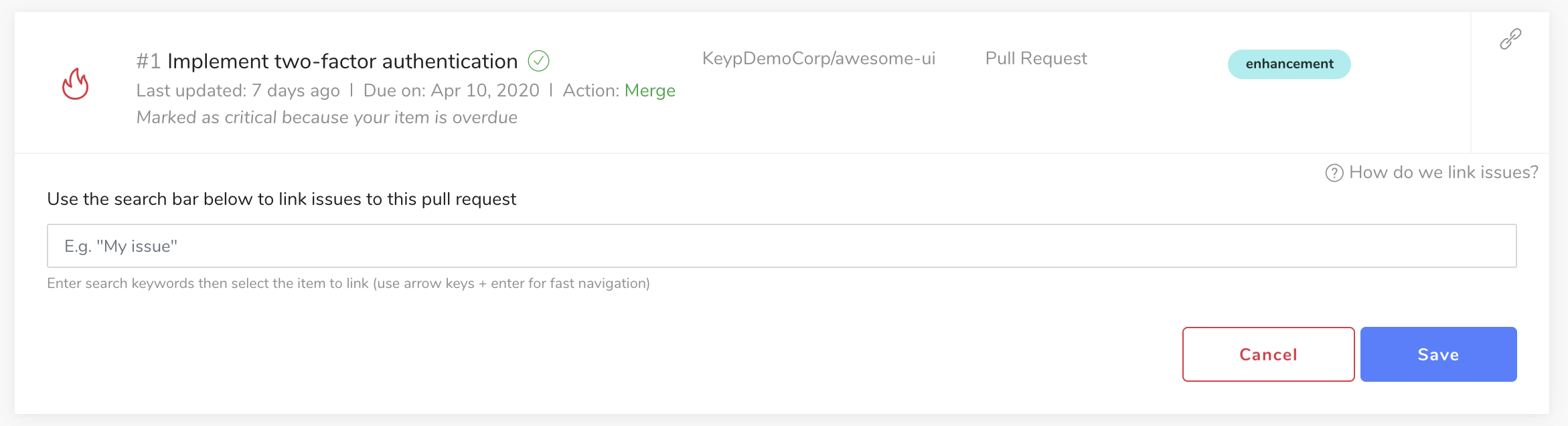The height and width of the screenshot is (426, 1568).
Task: Click the blue Save button
Action: point(1438,354)
